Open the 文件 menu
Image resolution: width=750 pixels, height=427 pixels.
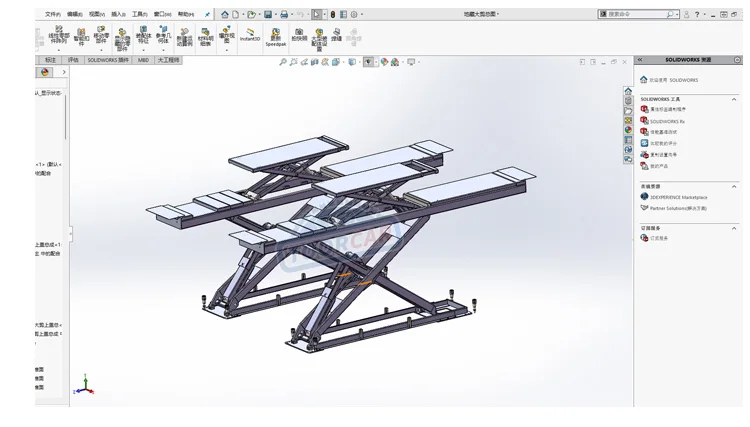point(52,14)
